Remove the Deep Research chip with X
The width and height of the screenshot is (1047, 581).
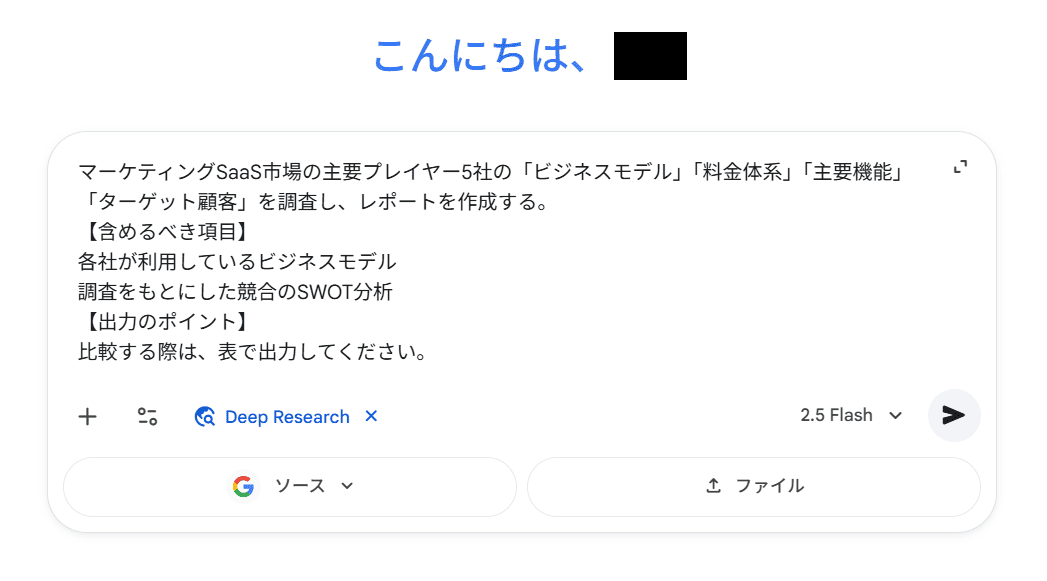[371, 416]
